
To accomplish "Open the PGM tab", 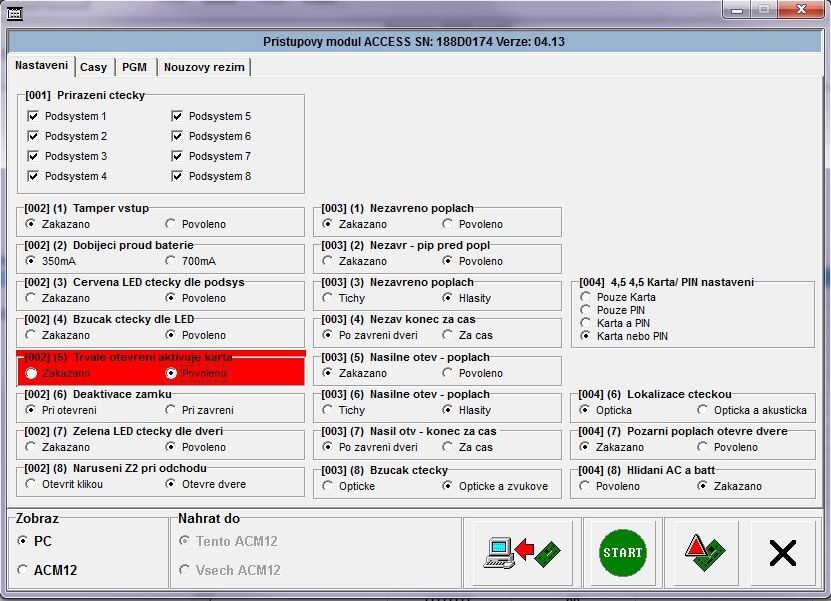I will pyautogui.click(x=134, y=67).
